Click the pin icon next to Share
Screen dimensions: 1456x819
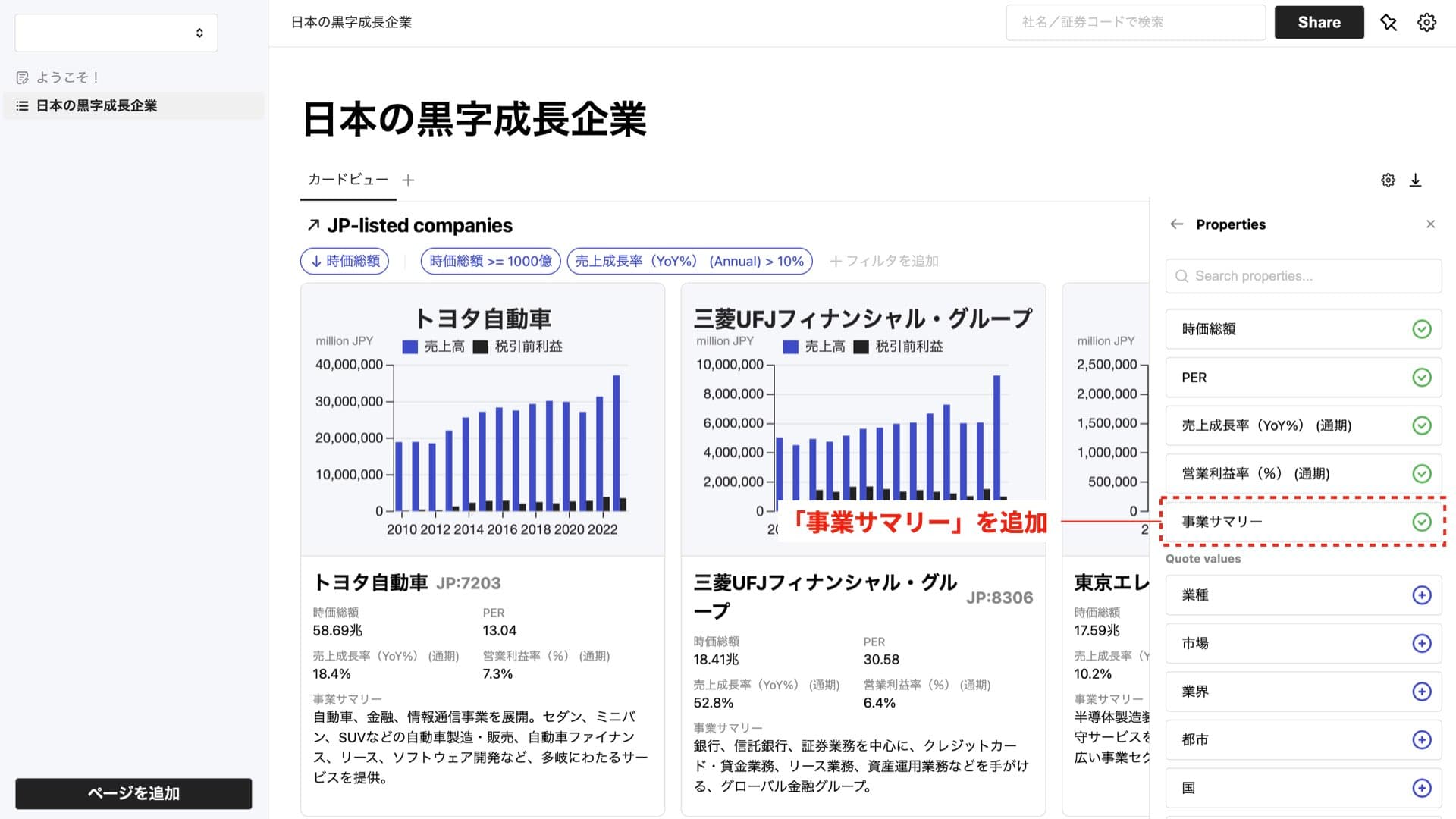coord(1389,23)
